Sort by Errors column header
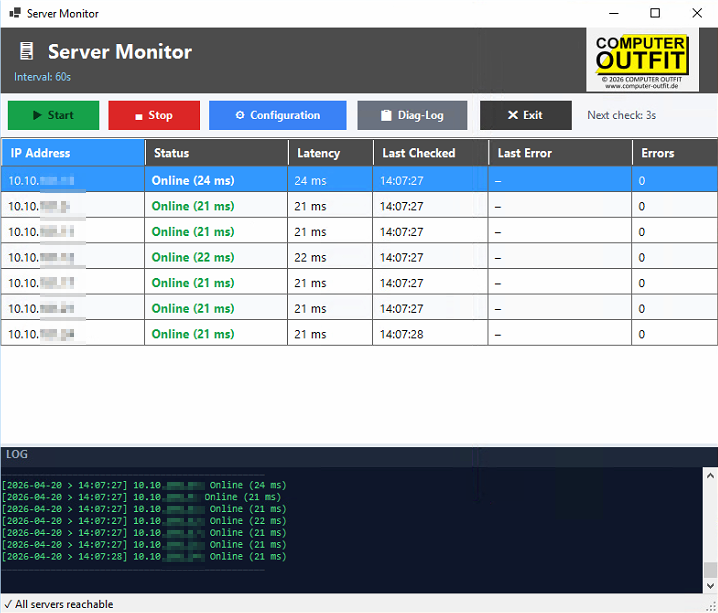This screenshot has width=718, height=613. click(x=675, y=153)
